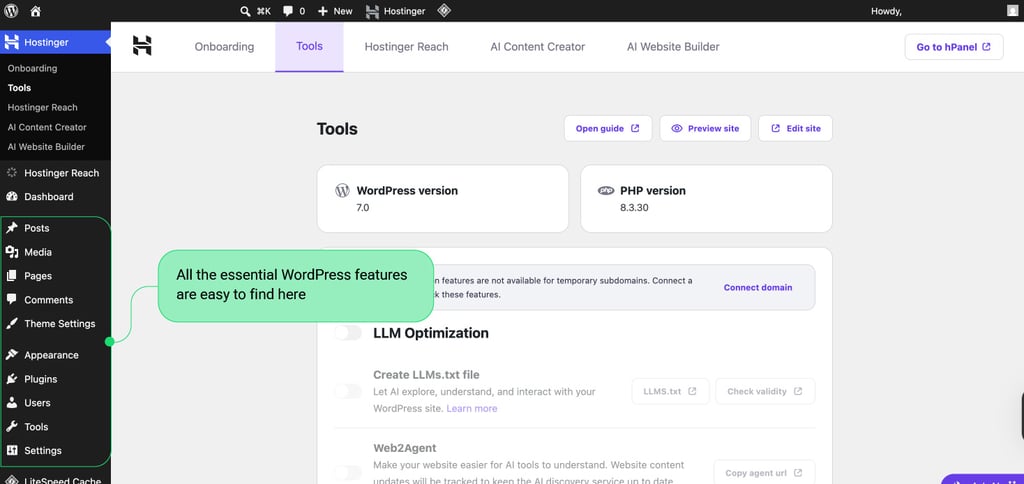Click the Users person icon
Viewport: 1024px width, 484px height.
coord(12,402)
